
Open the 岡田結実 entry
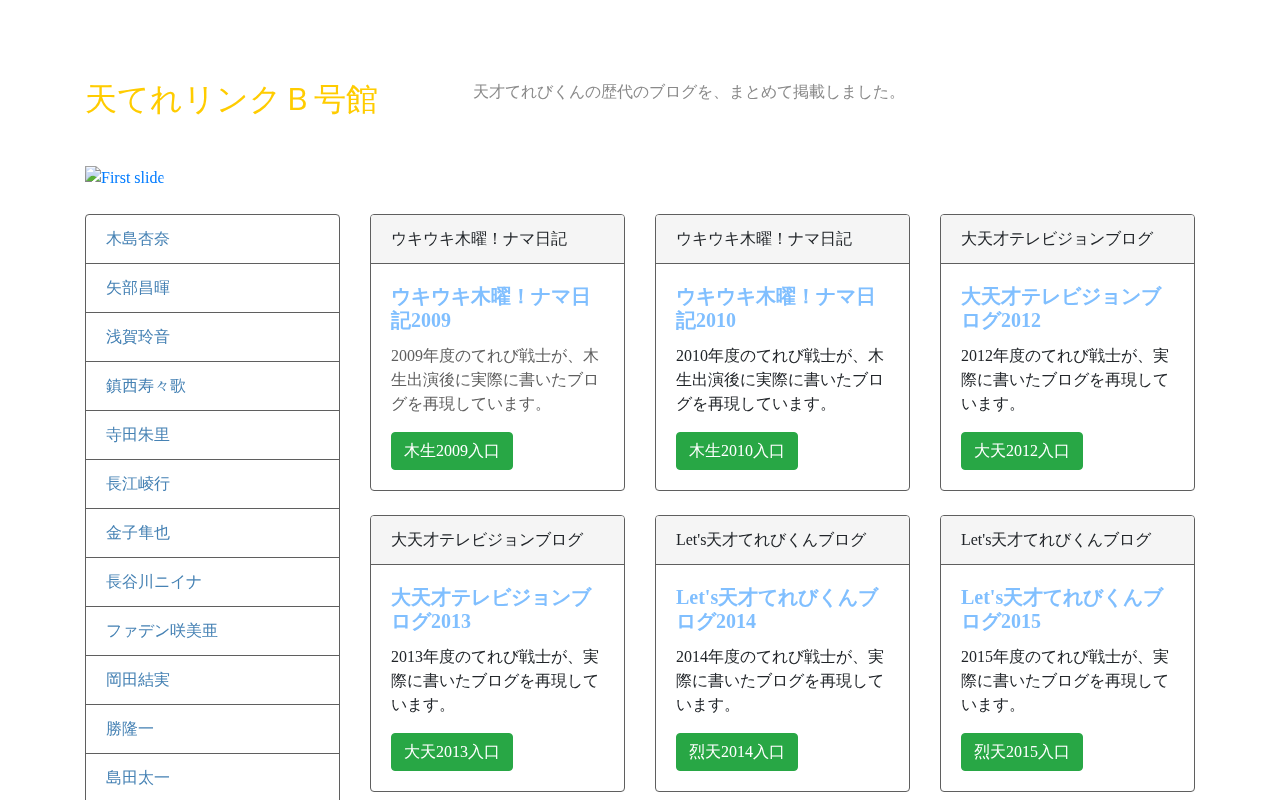(212, 680)
